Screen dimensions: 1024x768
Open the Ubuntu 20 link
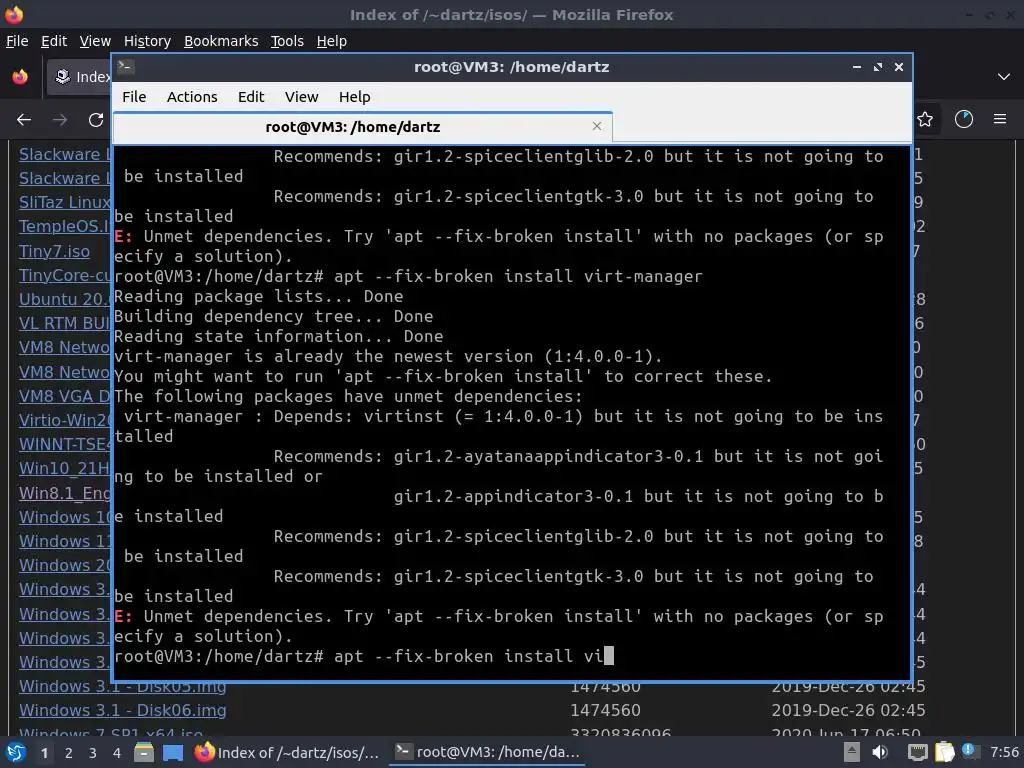pos(65,299)
